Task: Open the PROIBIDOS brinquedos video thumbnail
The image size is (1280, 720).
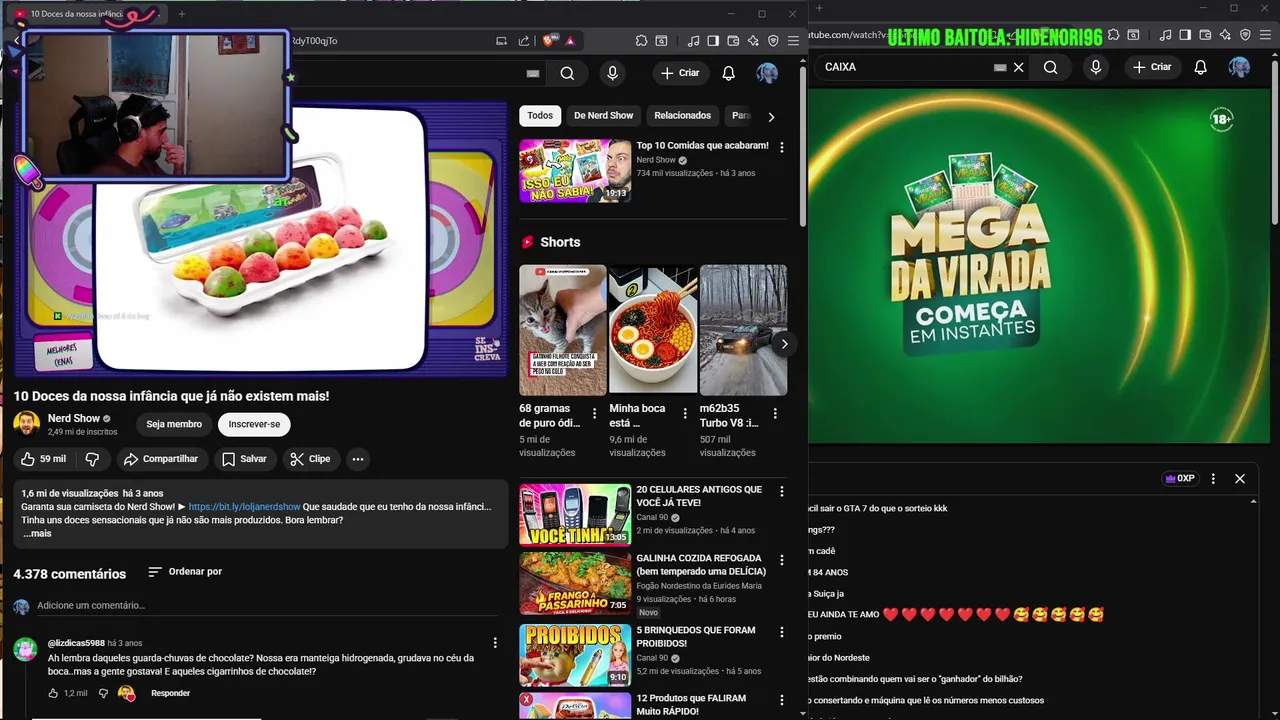Action: tap(575, 655)
